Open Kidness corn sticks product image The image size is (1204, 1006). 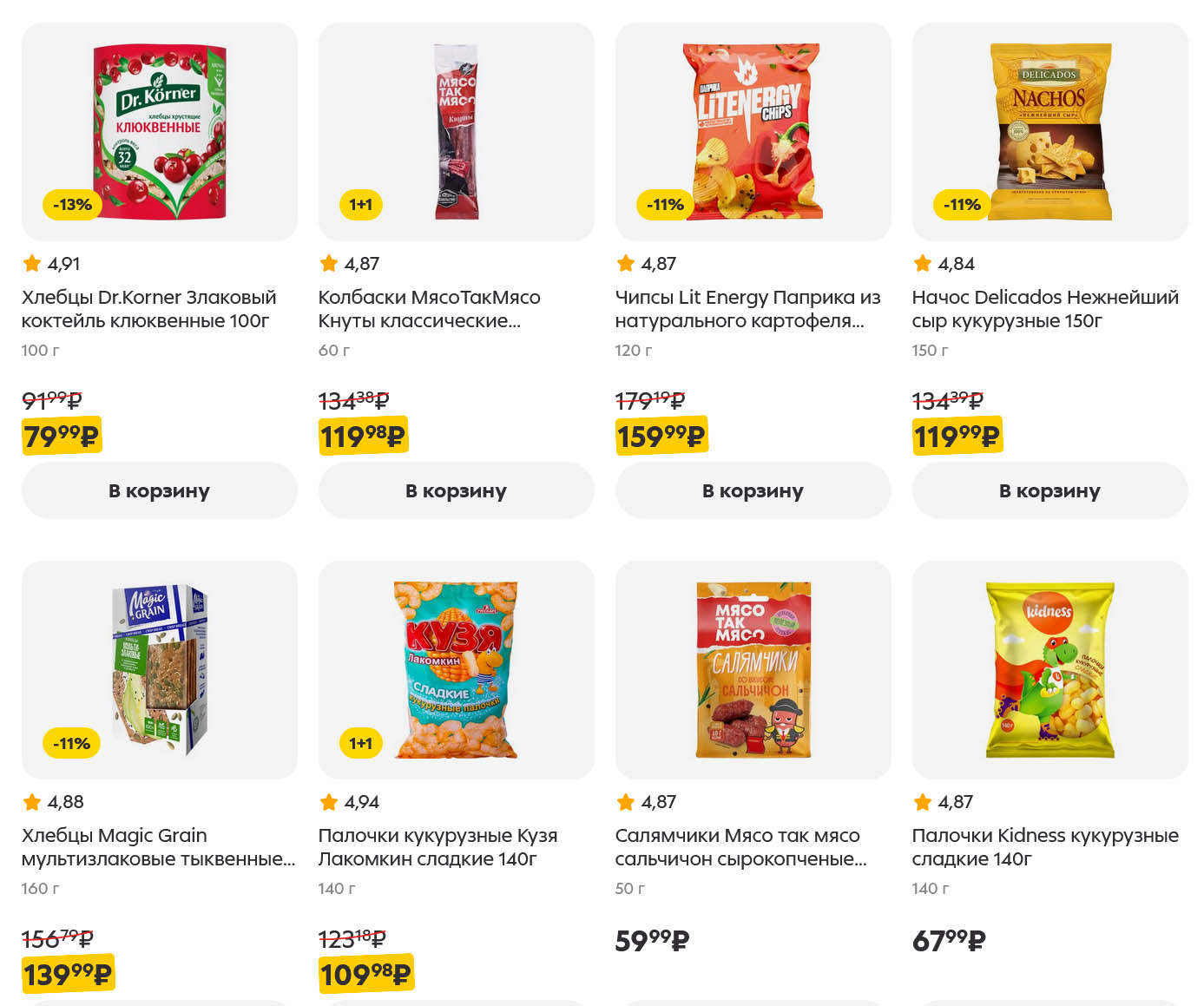tap(1050, 669)
